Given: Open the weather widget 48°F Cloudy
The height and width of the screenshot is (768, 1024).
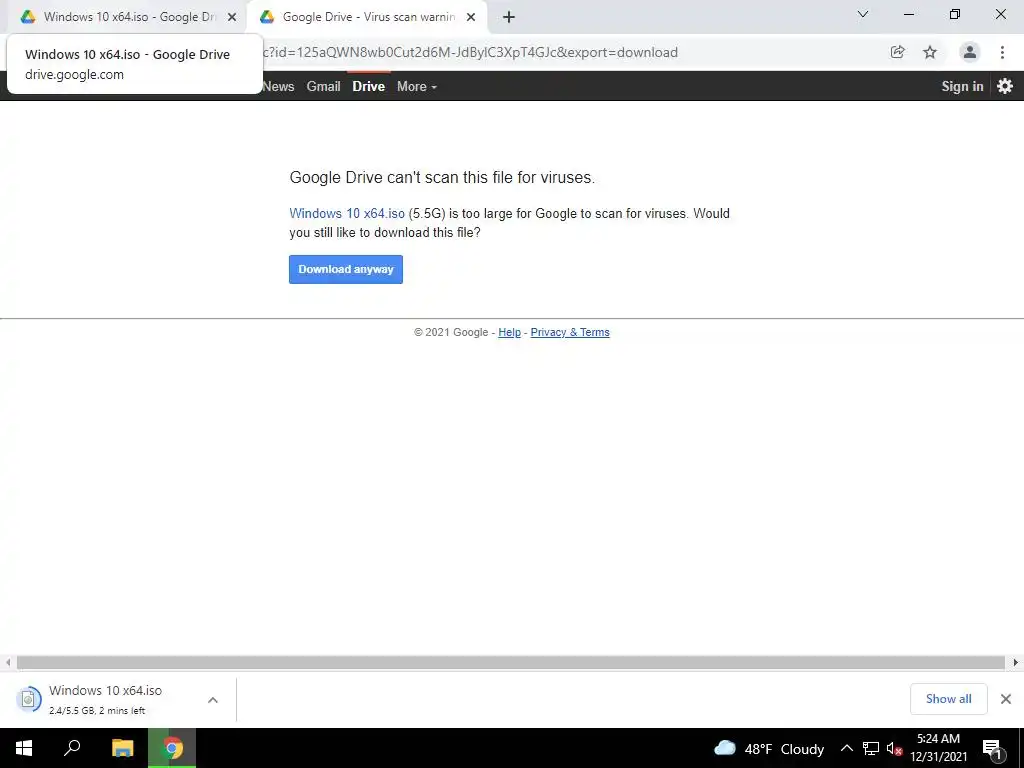Looking at the screenshot, I should 769,748.
